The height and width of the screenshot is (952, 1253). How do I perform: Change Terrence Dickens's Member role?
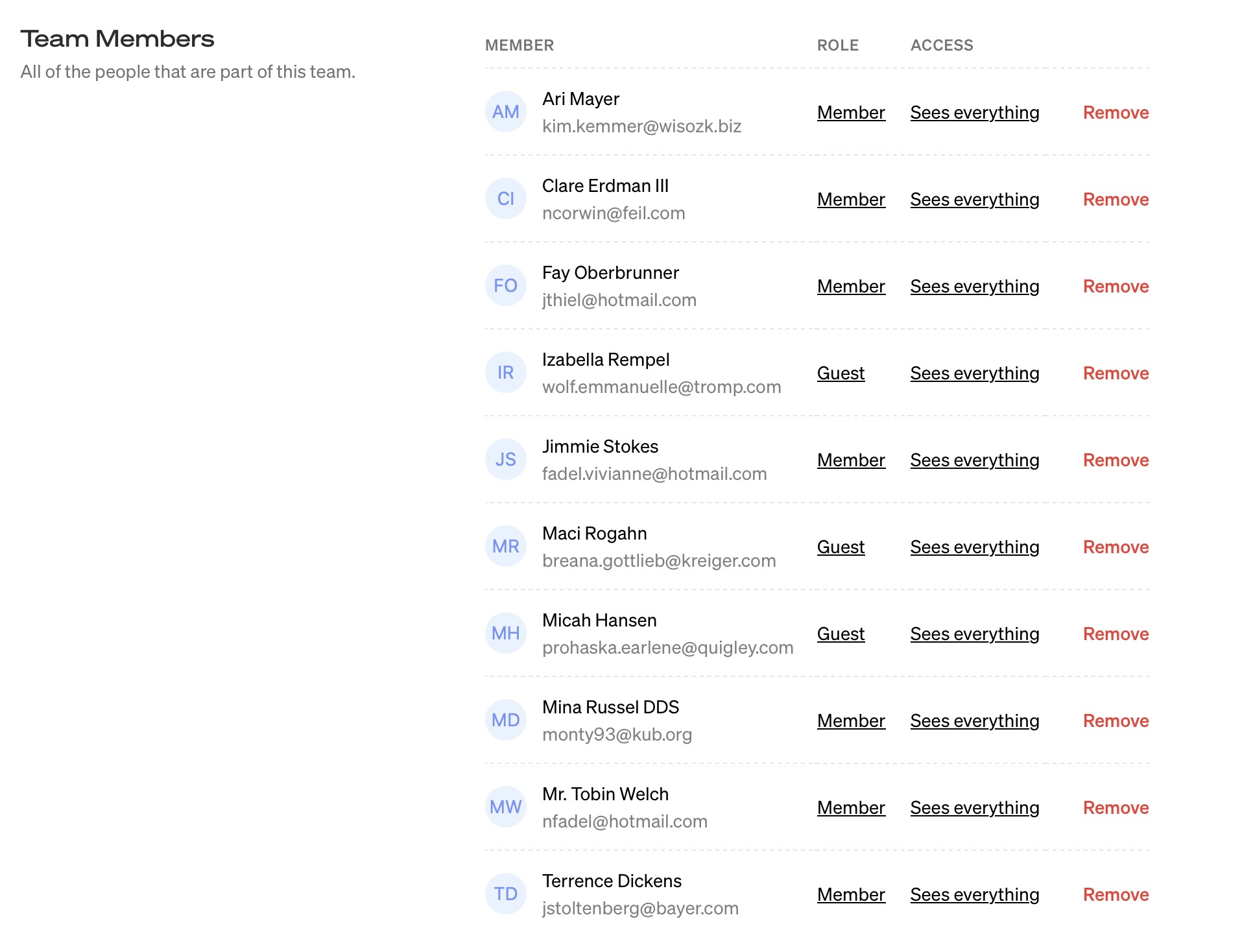click(x=851, y=894)
